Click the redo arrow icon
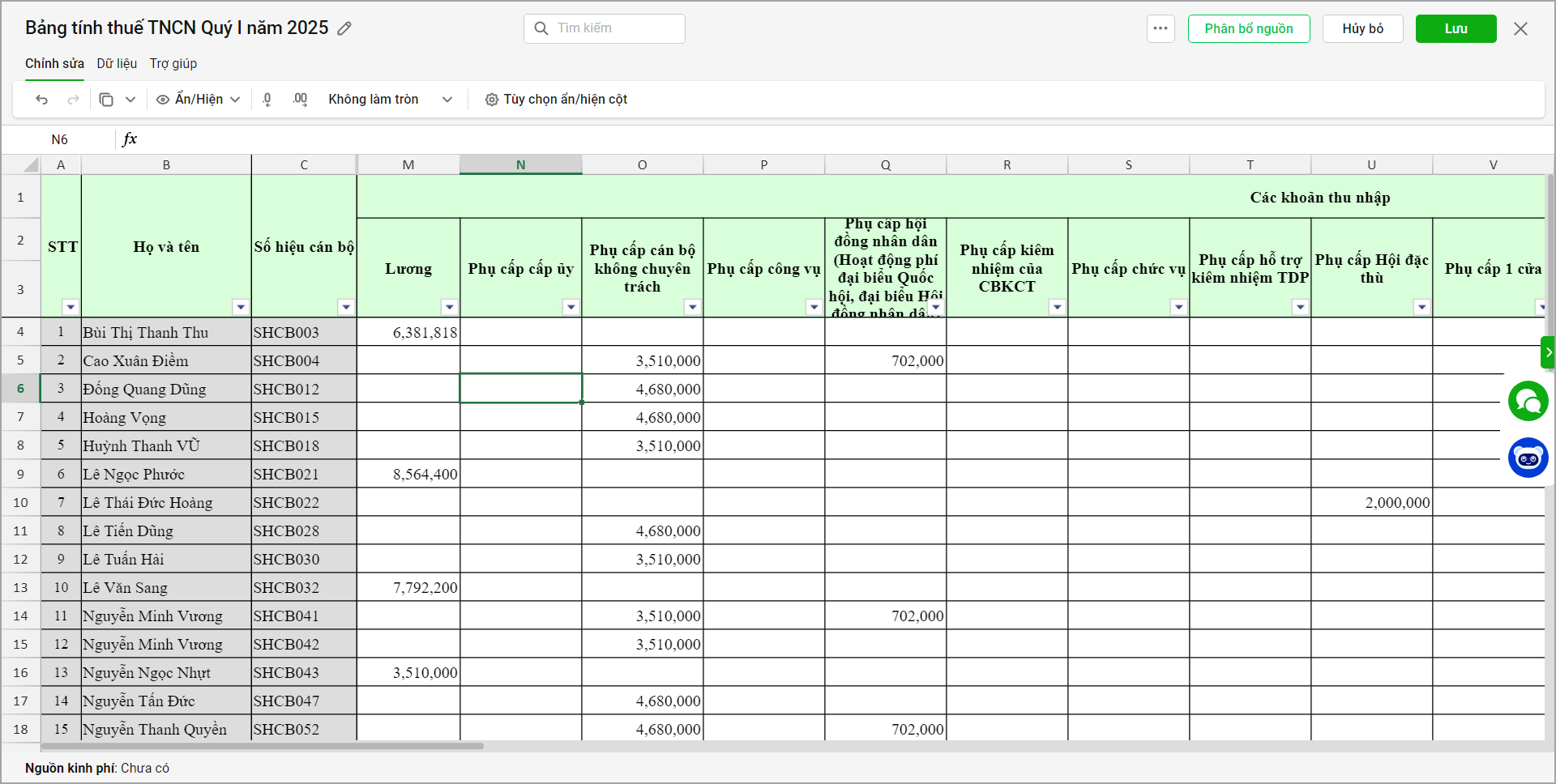This screenshot has height=784, width=1556. 73,100
